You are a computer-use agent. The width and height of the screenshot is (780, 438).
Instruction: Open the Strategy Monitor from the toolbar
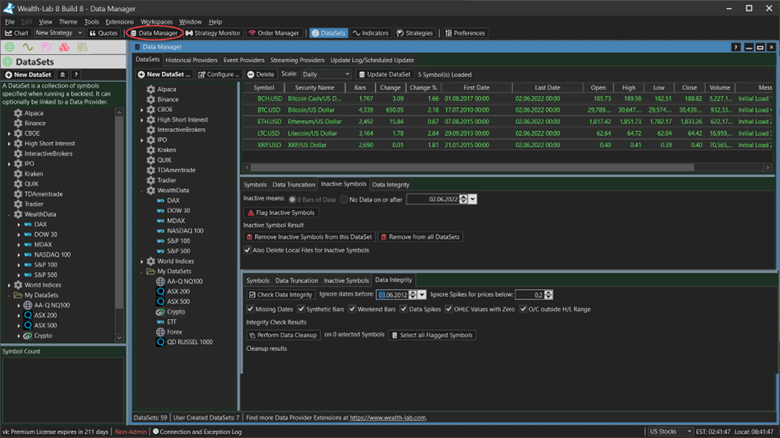click(213, 33)
